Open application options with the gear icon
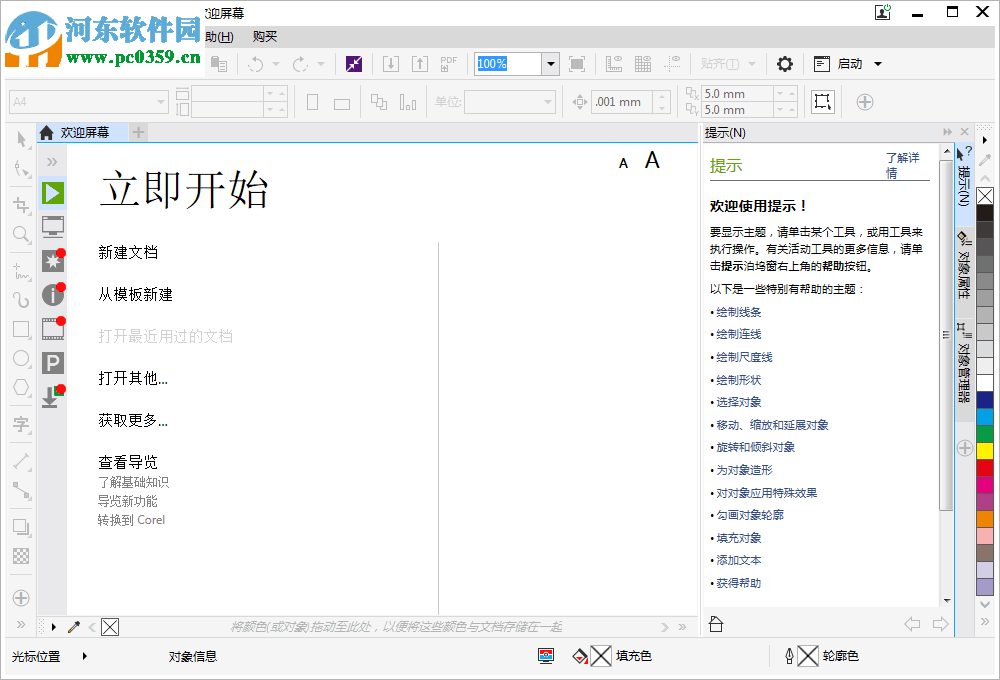This screenshot has width=1000, height=680. click(x=785, y=63)
